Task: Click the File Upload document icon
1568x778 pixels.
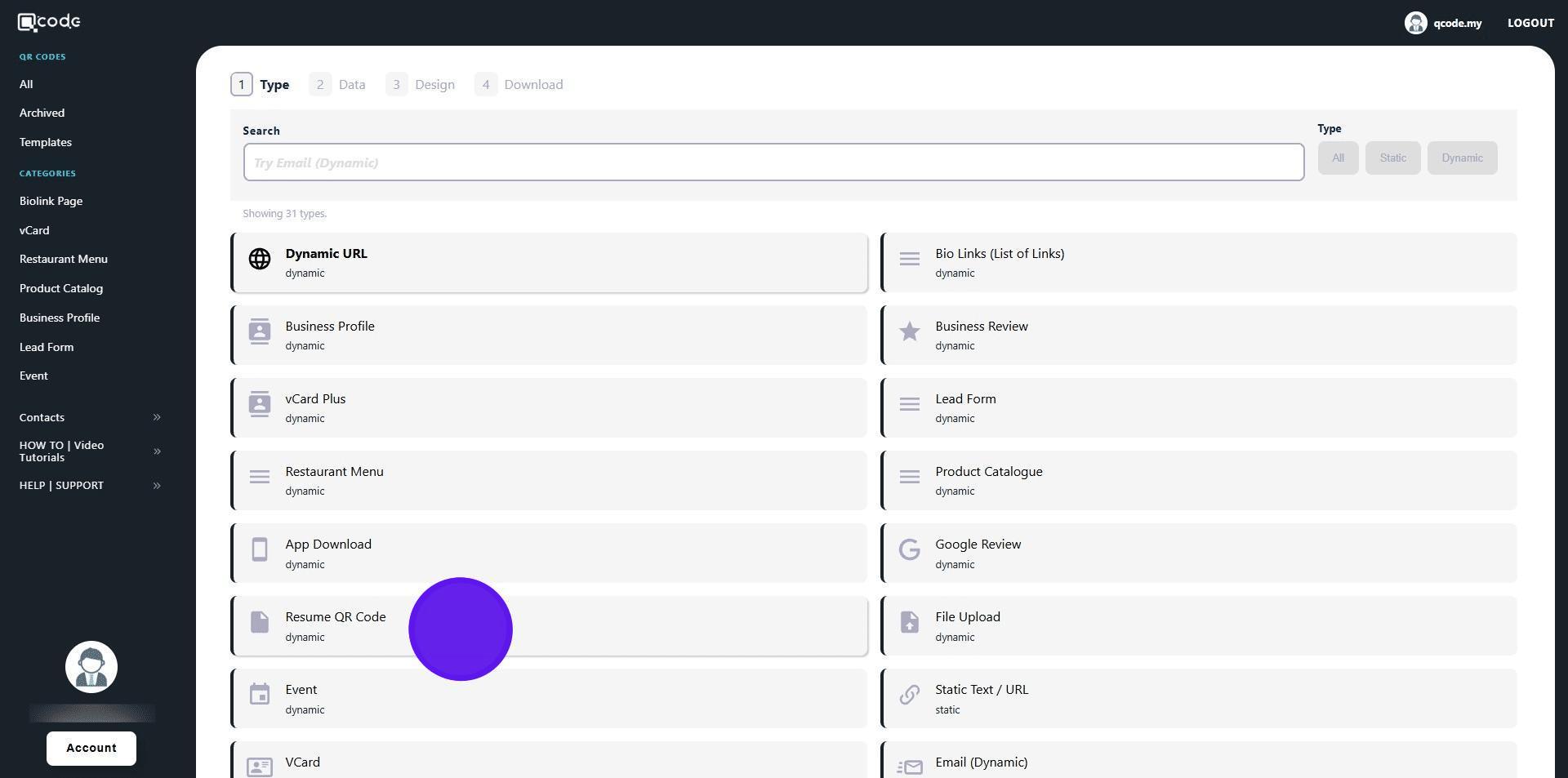Action: [909, 622]
